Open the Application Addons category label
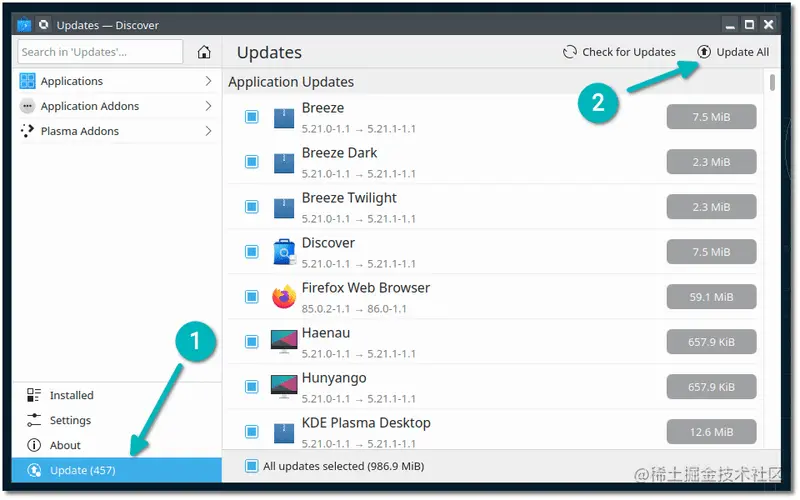The height and width of the screenshot is (500, 800). click(x=90, y=106)
